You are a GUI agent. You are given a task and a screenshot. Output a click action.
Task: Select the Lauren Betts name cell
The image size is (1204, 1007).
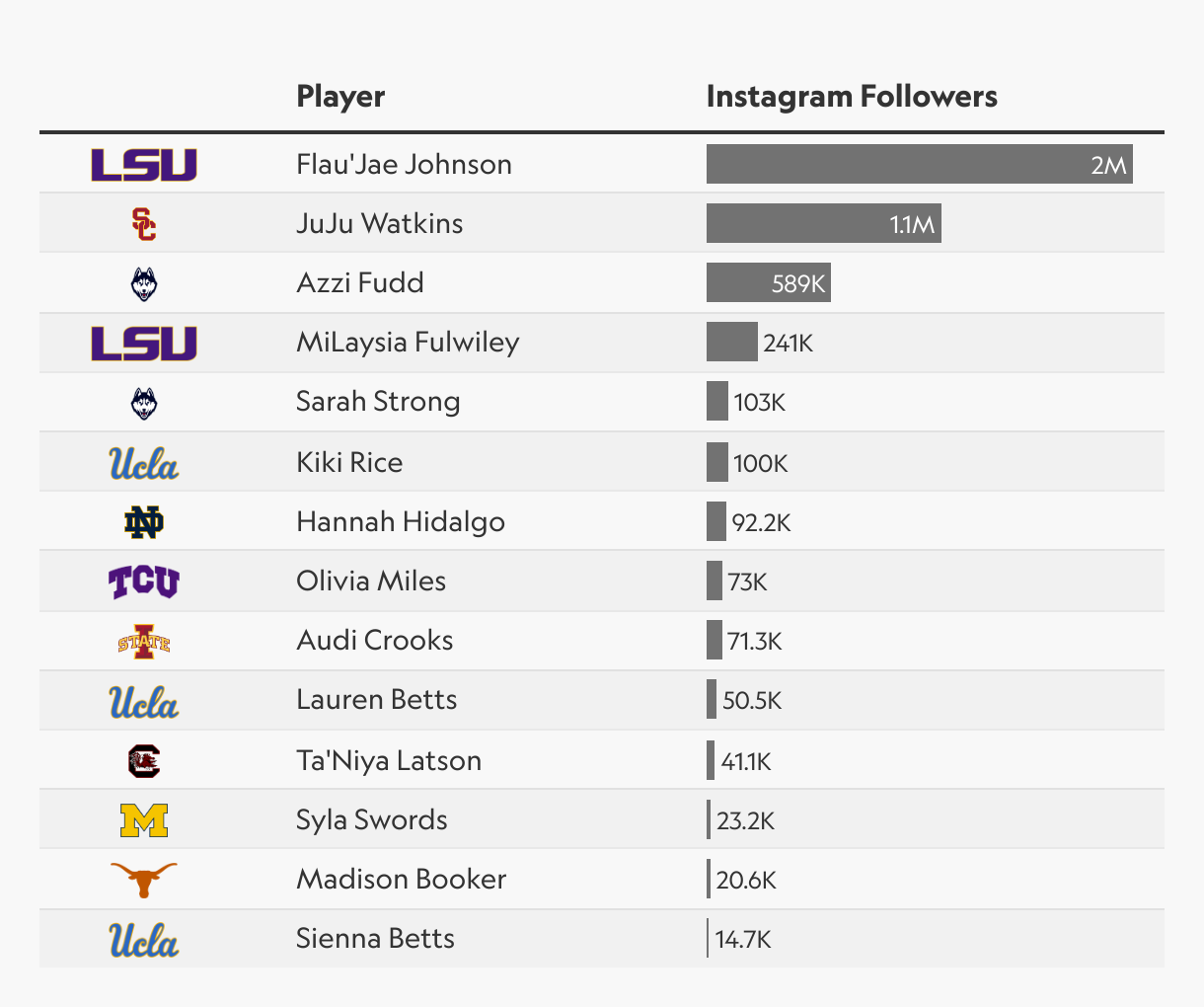(376, 700)
